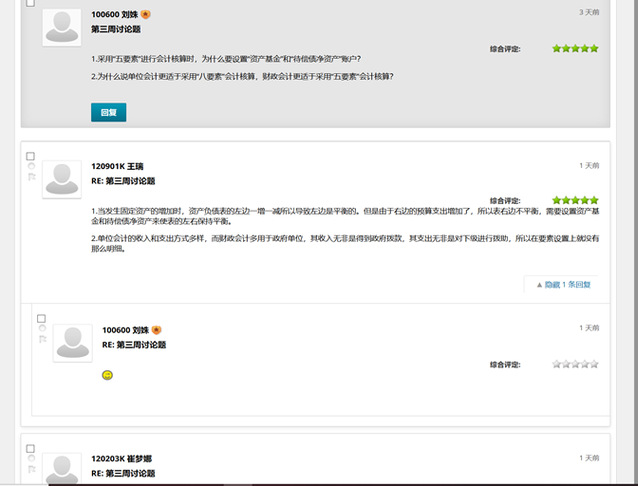
Task: Click the flag icon on 王瑞's post
Action: [30, 176]
